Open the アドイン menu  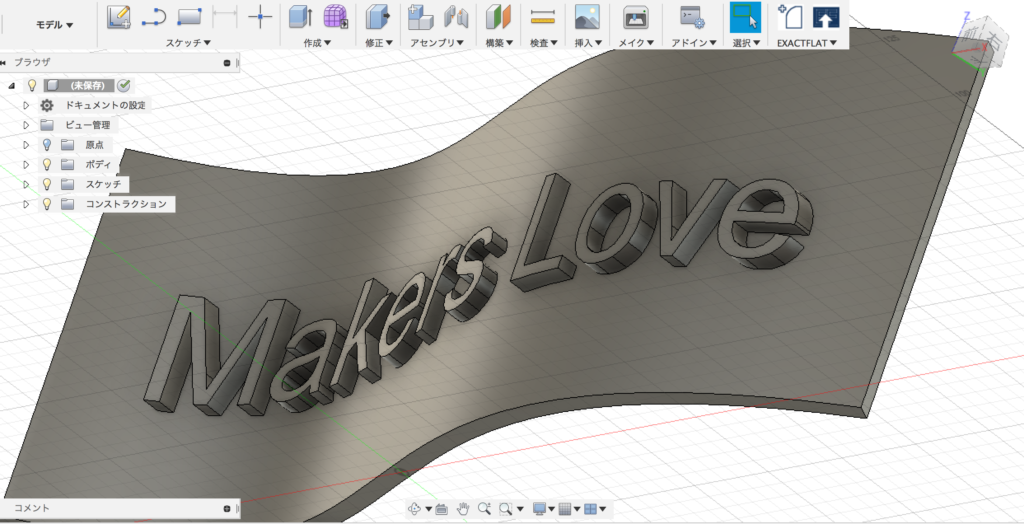point(693,43)
